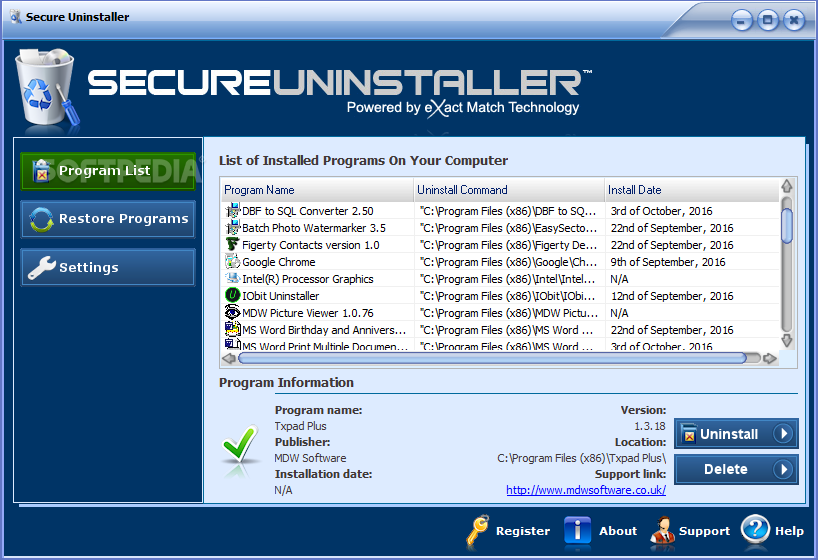818x560 pixels.
Task: Click the IObit\IObi... uninstall command cell
Action: (507, 296)
